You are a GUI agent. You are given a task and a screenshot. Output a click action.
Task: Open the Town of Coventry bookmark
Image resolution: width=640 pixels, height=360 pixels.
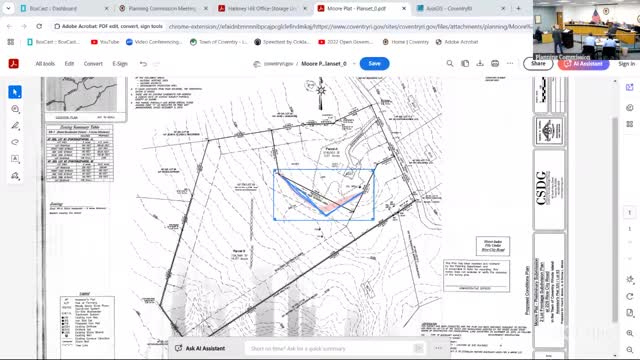(x=219, y=42)
